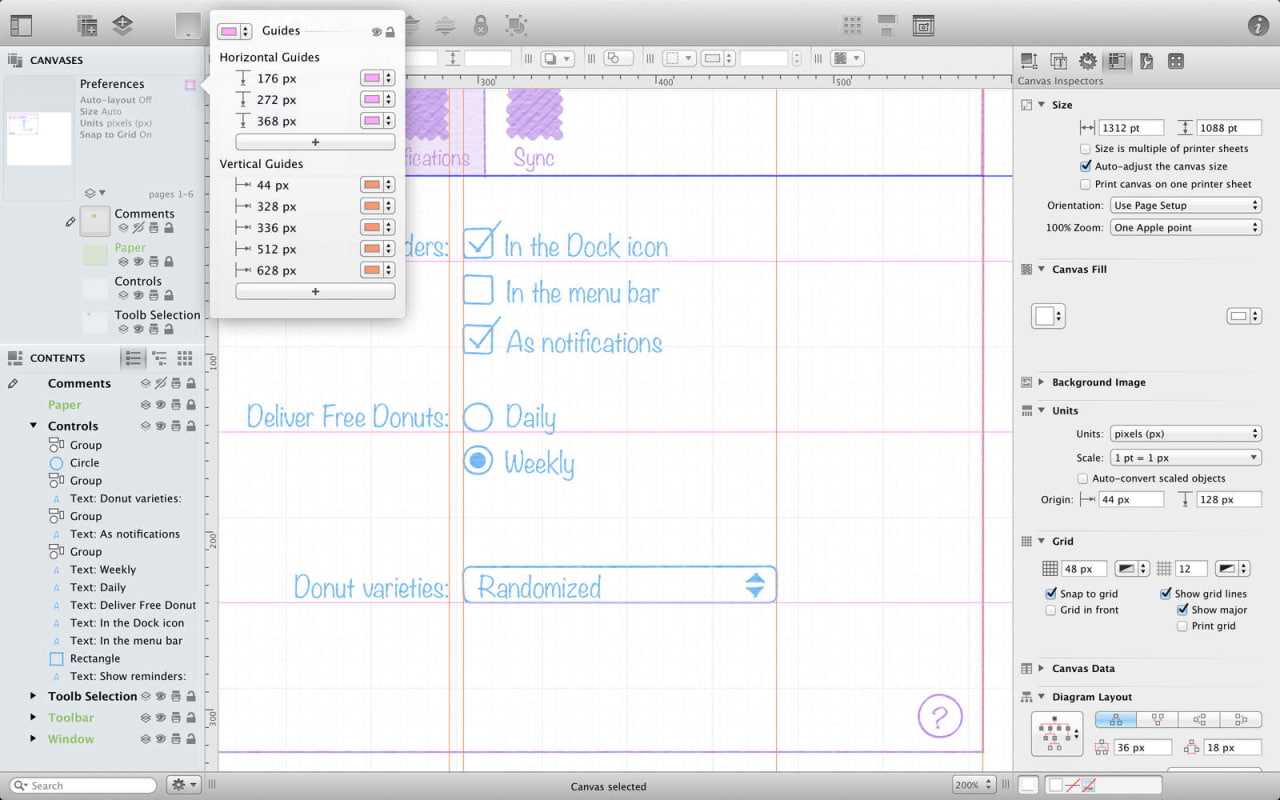Add a new vertical guide with plus button
The width and height of the screenshot is (1280, 800).
[315, 292]
